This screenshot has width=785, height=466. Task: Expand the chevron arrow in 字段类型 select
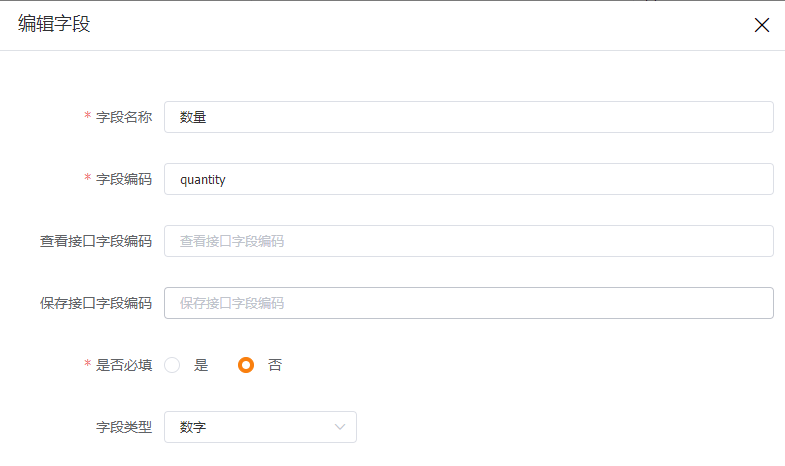(x=340, y=427)
